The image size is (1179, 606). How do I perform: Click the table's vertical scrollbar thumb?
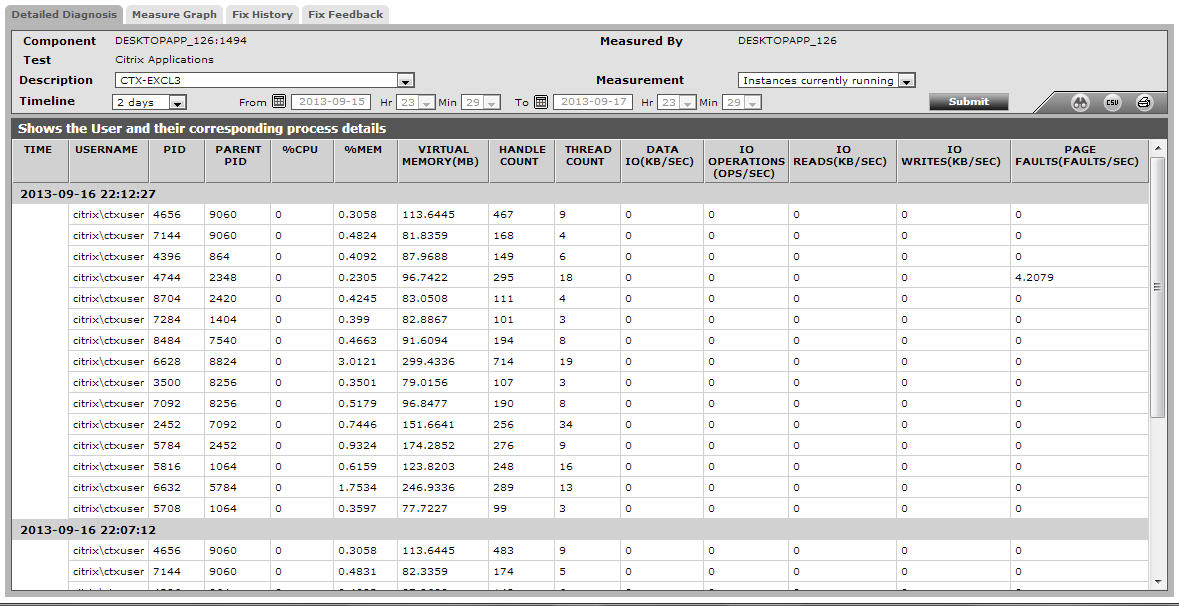(1157, 286)
